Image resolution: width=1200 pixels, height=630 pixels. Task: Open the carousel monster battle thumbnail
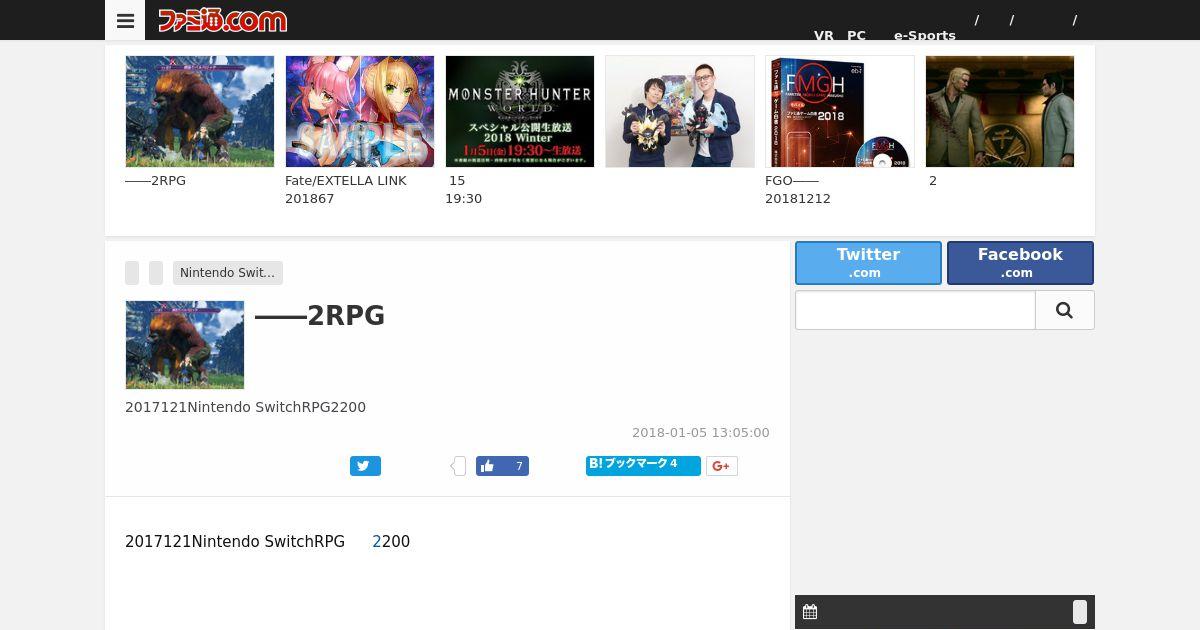[200, 111]
